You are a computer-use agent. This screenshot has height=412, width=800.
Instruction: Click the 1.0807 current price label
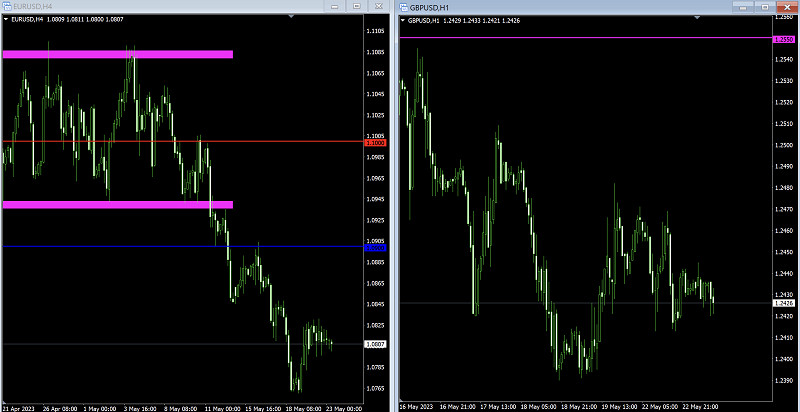tap(375, 344)
